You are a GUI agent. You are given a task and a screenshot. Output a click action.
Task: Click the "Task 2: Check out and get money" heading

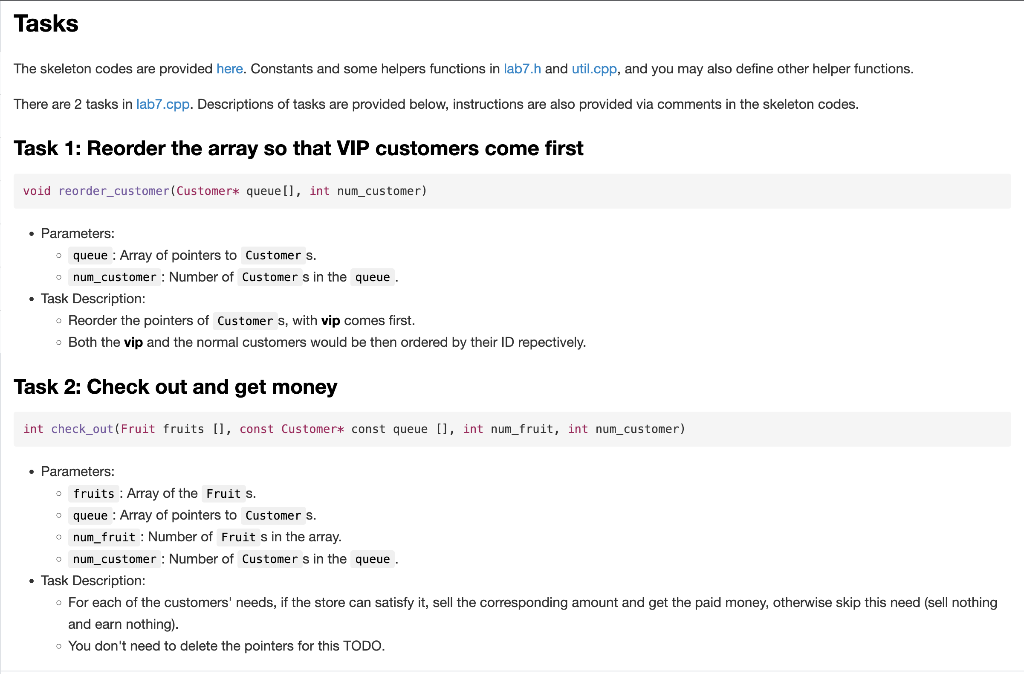tap(176, 387)
